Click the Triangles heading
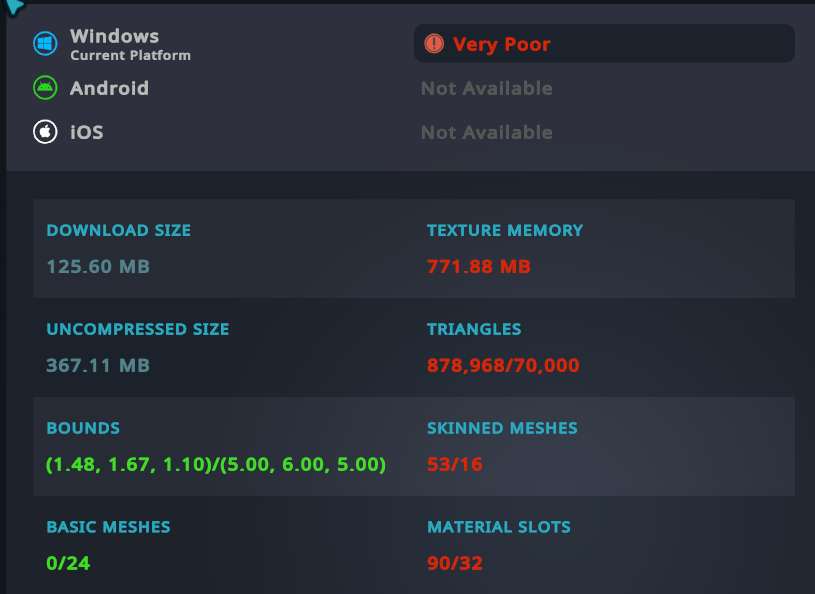Screen dimensions: 815x594 474,329
